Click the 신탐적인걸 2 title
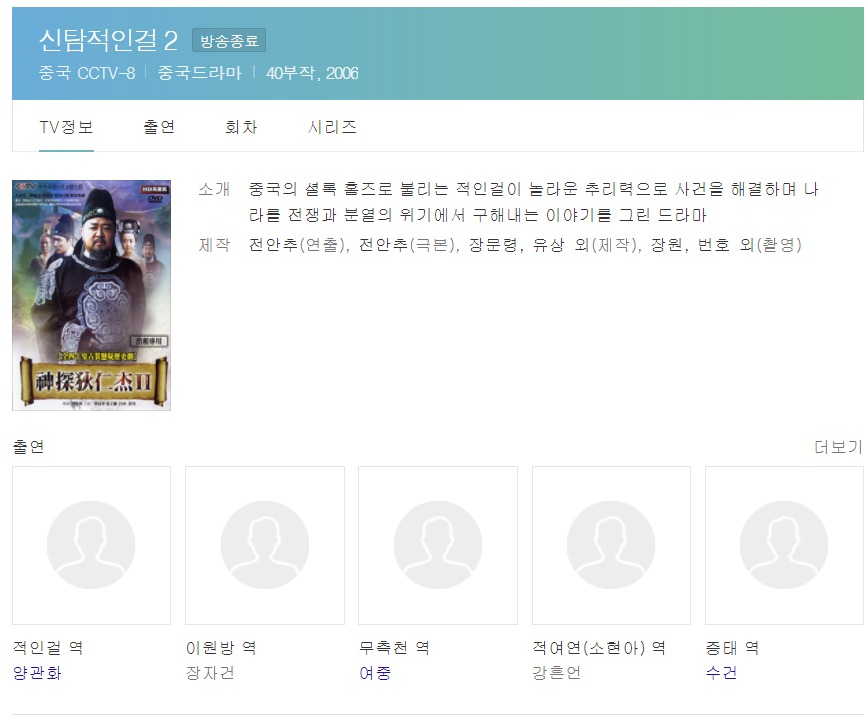Viewport: 868px width, 724px height. click(x=108, y=40)
